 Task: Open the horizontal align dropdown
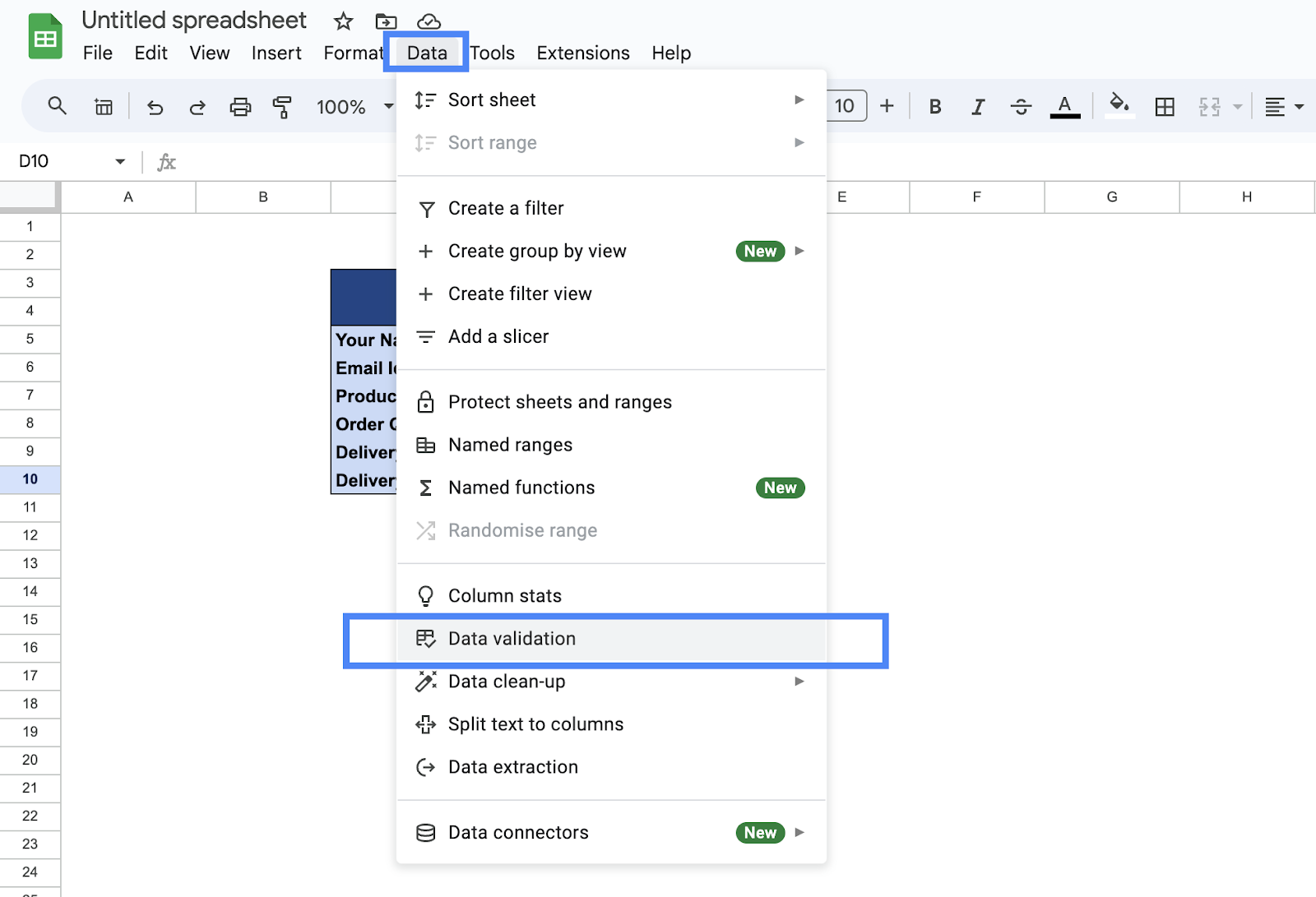pos(1282,106)
